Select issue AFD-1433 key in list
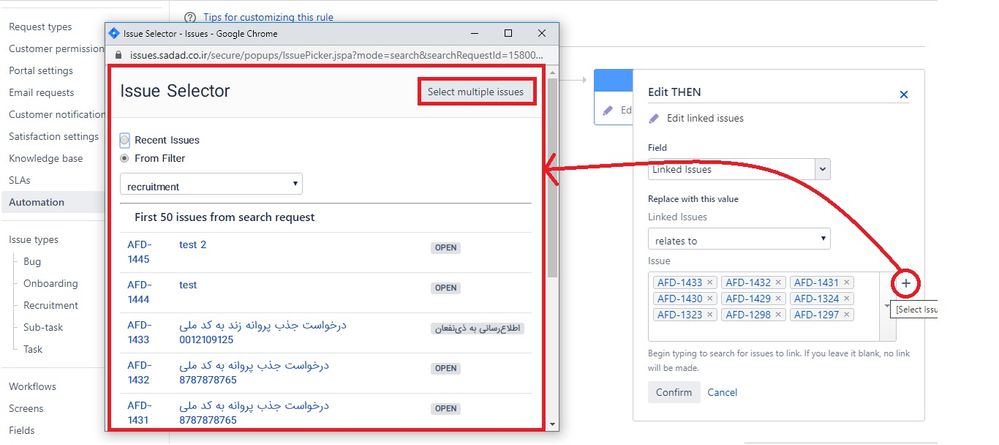Image resolution: width=999 pixels, height=445 pixels. (x=139, y=332)
